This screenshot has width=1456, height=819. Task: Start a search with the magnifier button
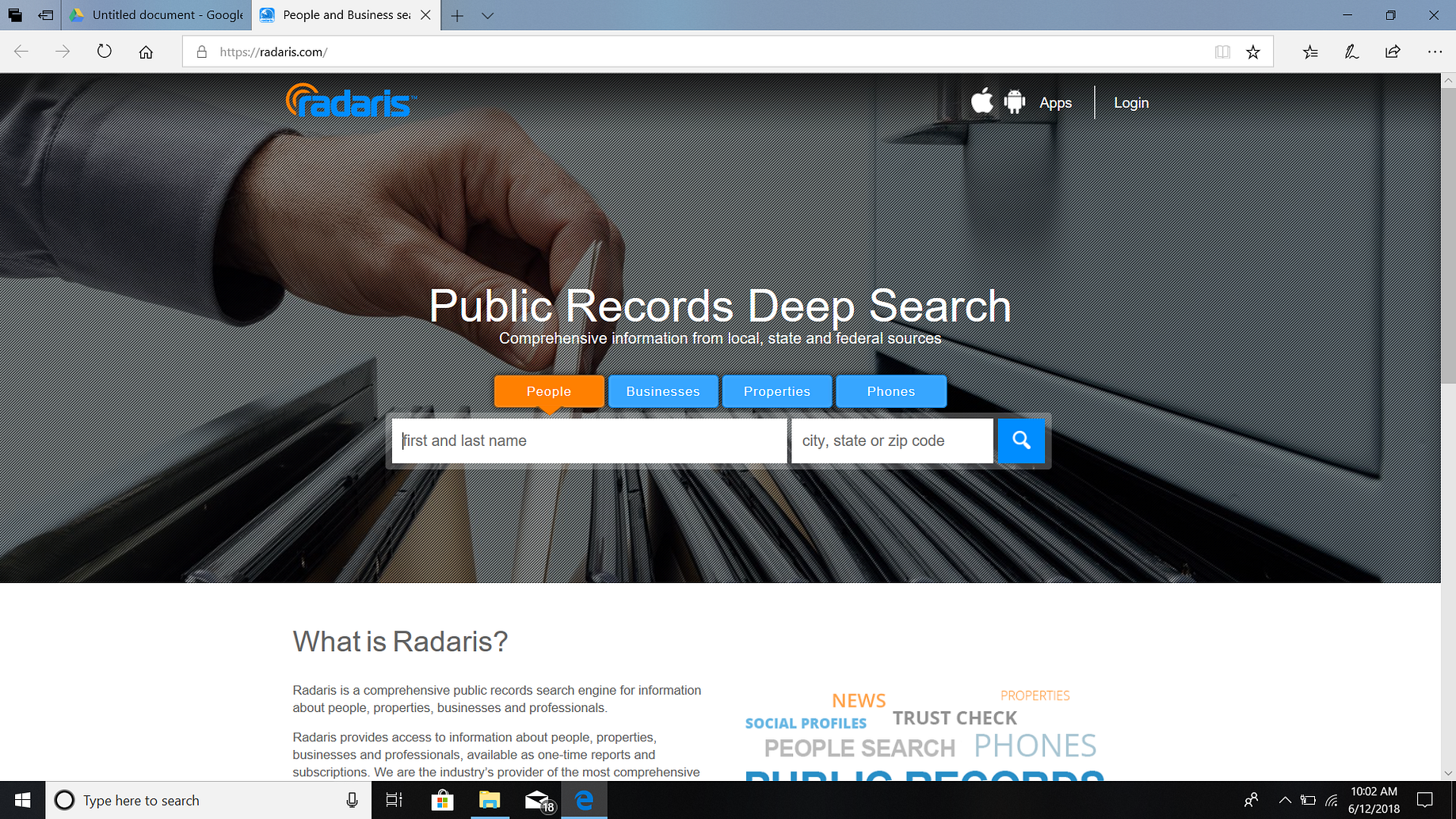(x=1021, y=440)
